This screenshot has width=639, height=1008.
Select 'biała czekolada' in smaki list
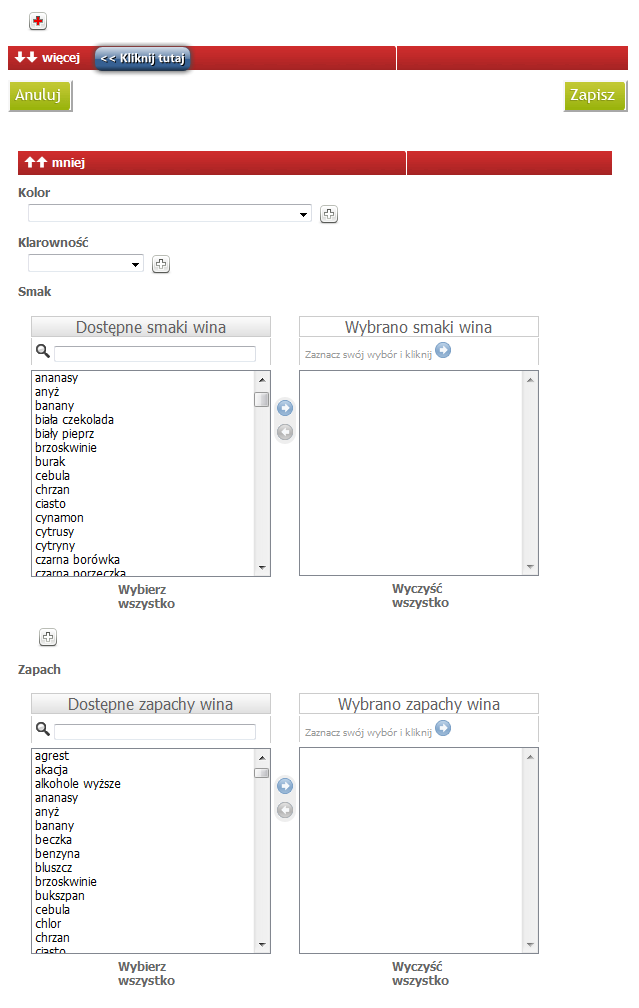pos(74,420)
